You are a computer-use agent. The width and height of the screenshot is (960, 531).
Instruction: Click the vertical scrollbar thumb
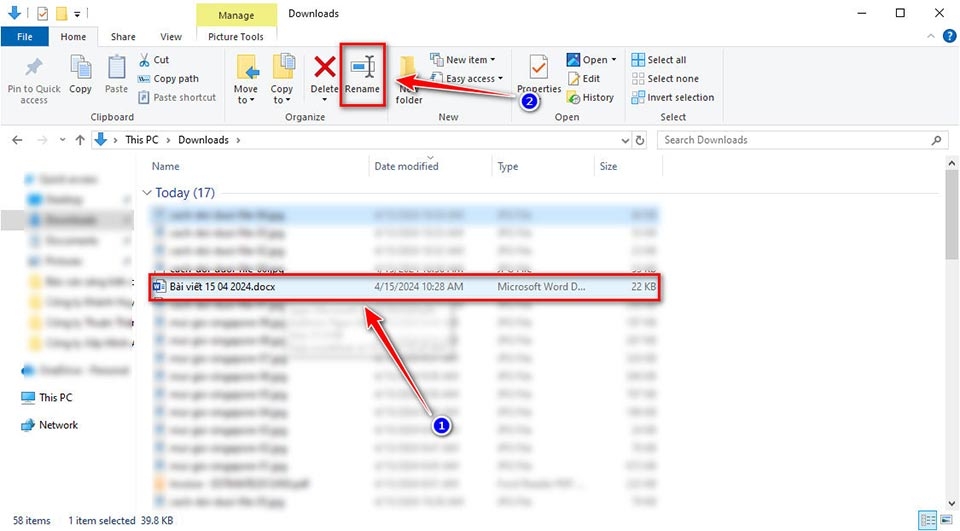951,214
